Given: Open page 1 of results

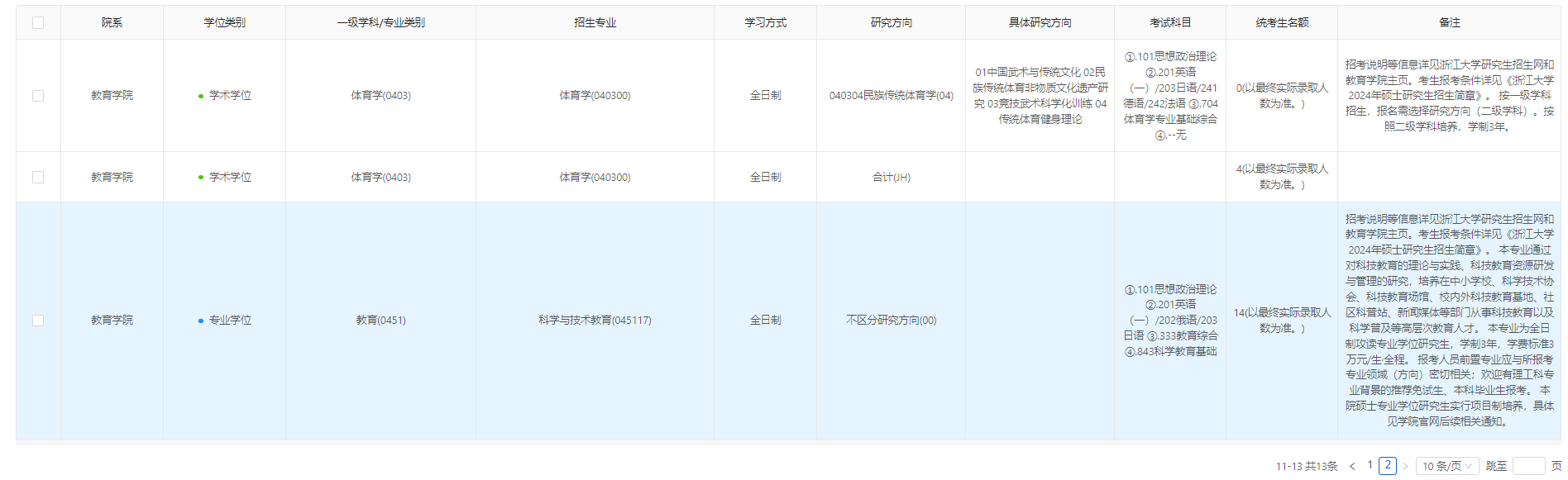Looking at the screenshot, I should 1370,465.
